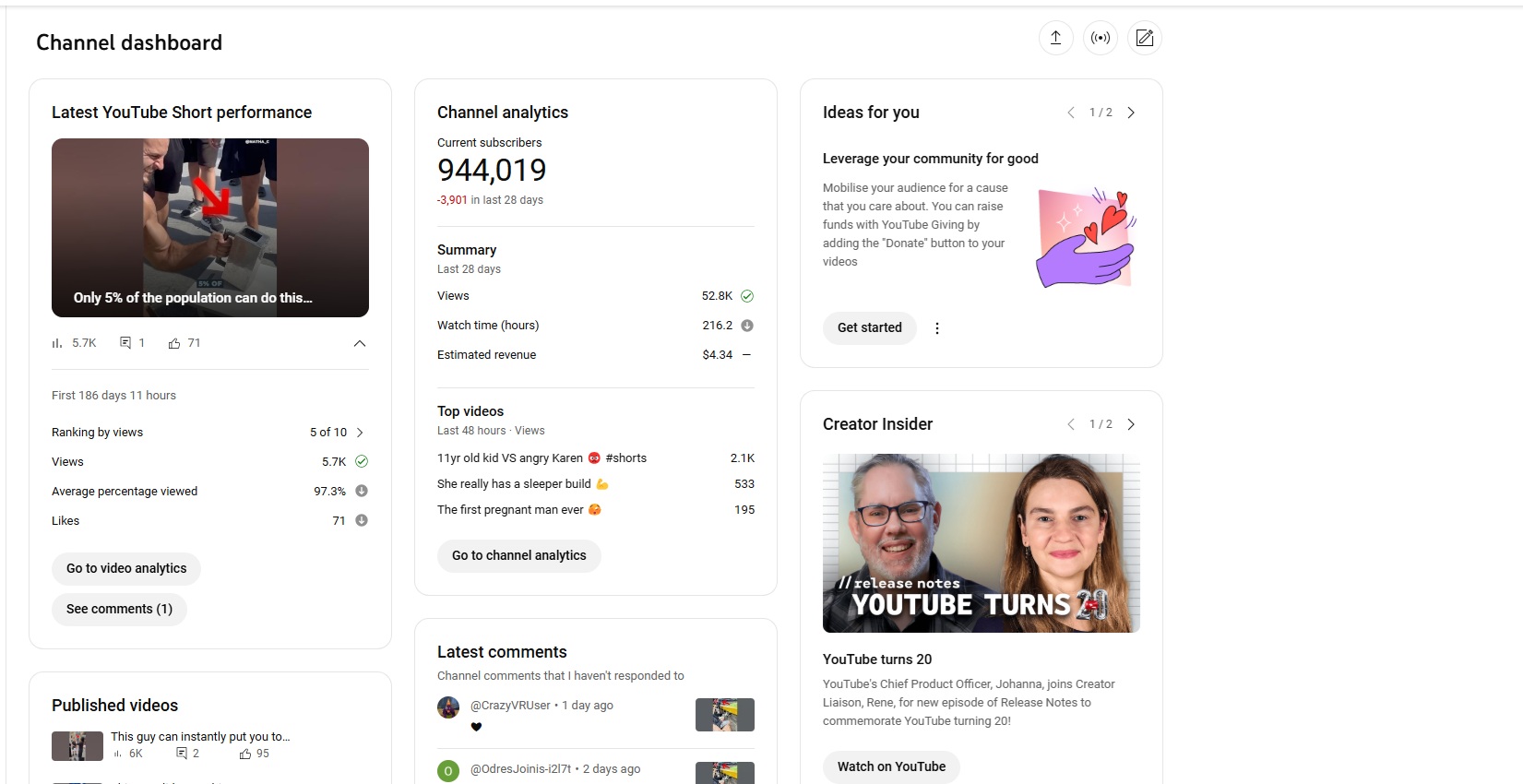Click likes icon showing 95 under published video
This screenshot has height=784, width=1523.
pos(245,754)
